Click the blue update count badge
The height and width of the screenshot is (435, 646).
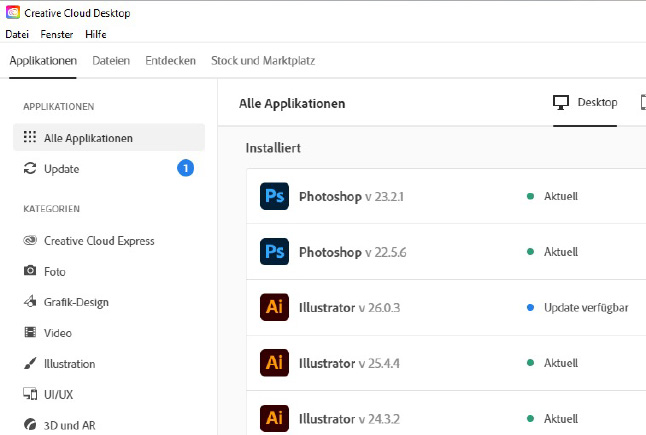pos(185,168)
